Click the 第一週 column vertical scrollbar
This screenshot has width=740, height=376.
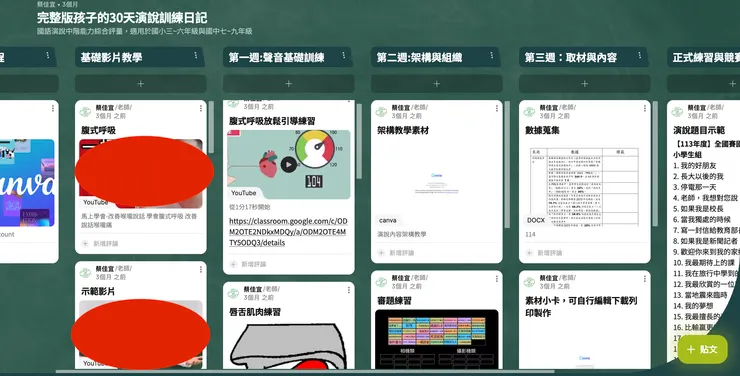(x=359, y=141)
